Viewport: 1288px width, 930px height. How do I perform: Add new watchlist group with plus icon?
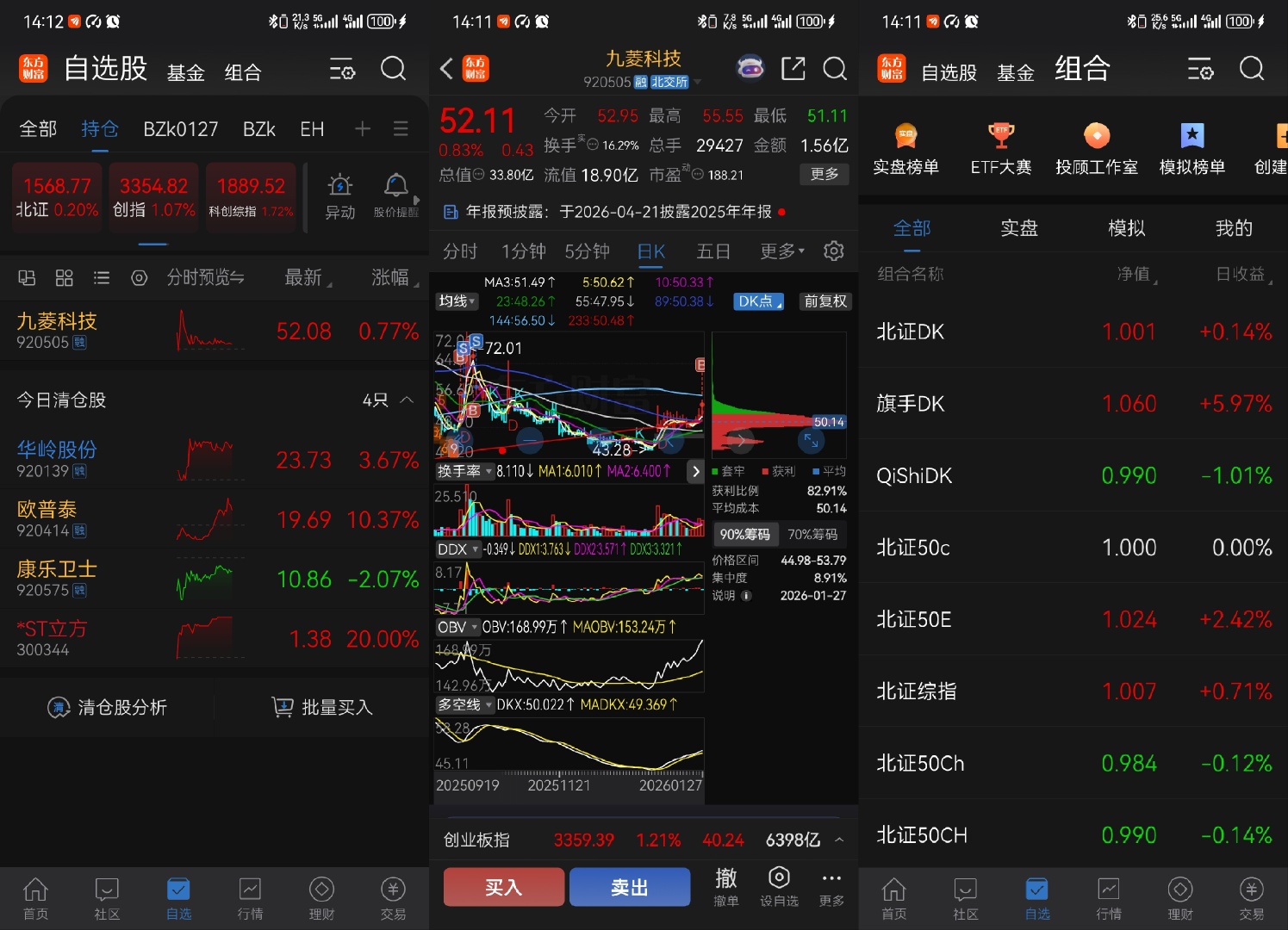[x=363, y=129]
